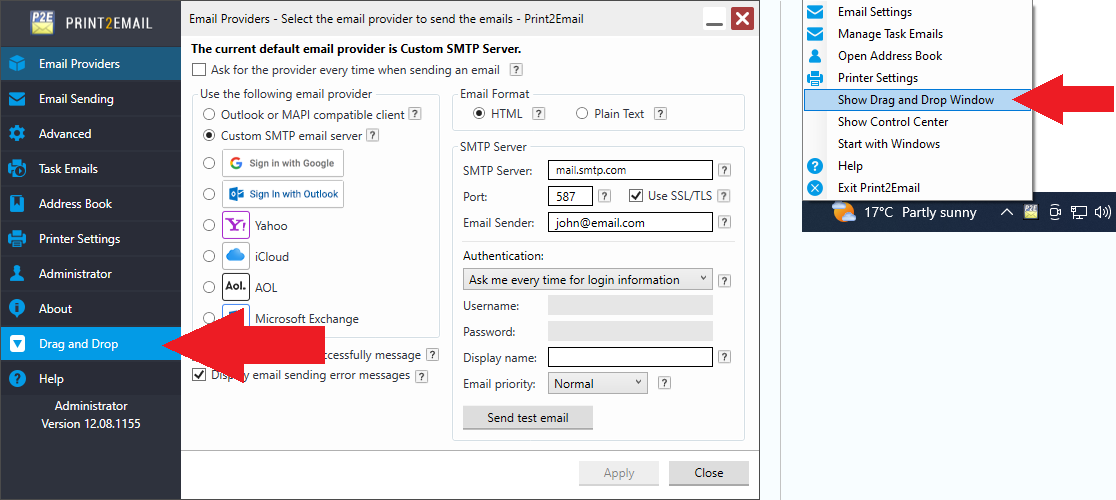The image size is (1116, 500).
Task: Click the network icon in system tray
Action: [1080, 212]
